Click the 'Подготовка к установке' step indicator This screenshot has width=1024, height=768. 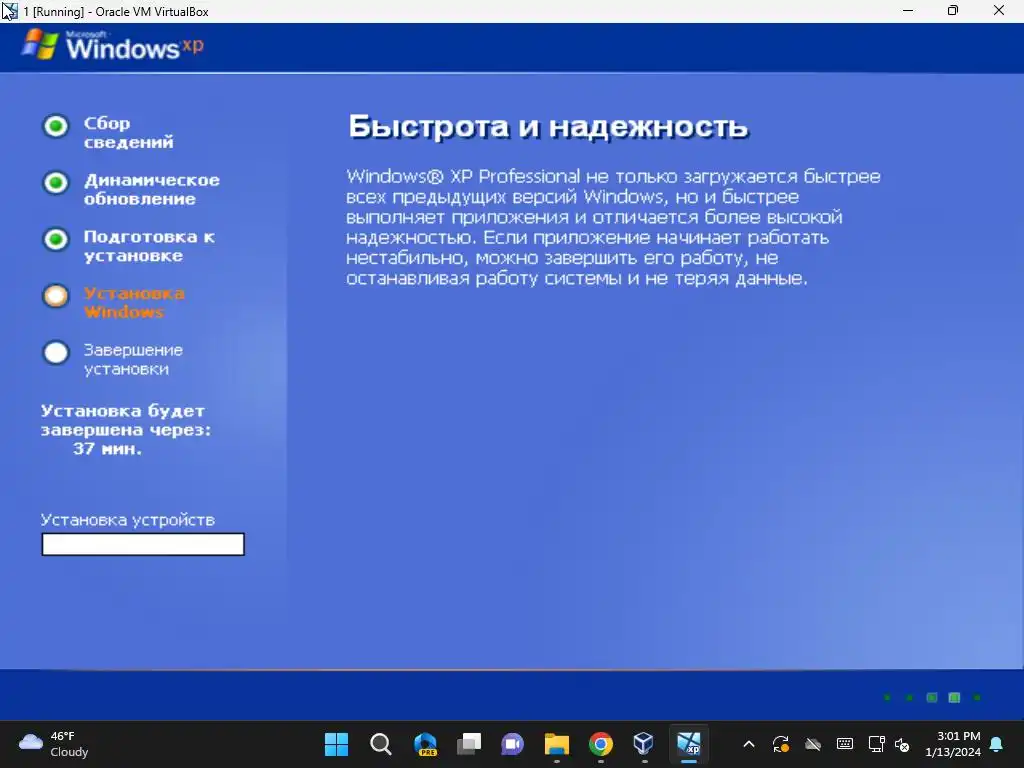56,239
